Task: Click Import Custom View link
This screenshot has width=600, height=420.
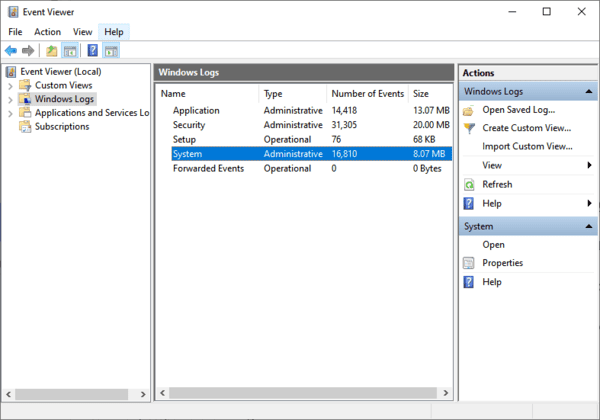Action: click(x=527, y=147)
